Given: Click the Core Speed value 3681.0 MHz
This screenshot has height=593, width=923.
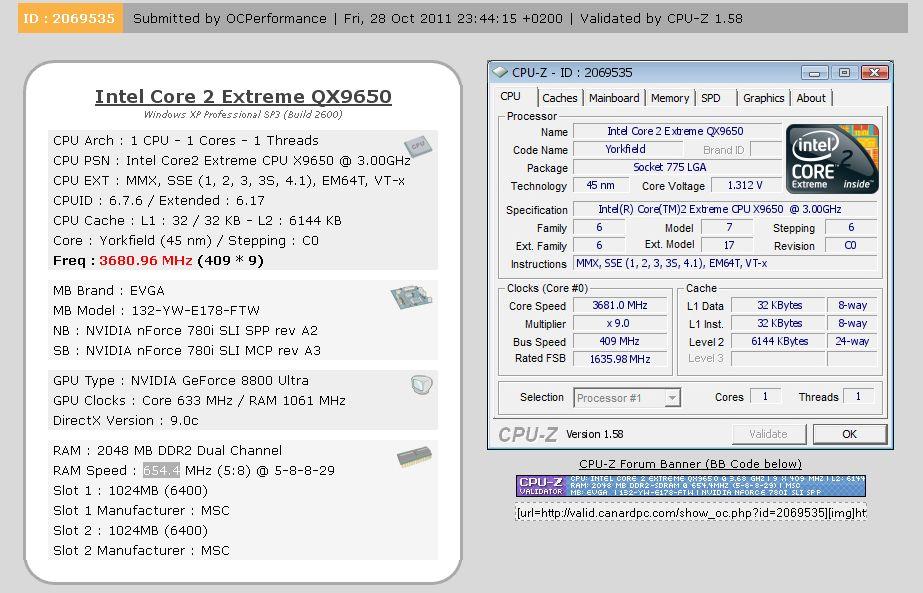Looking at the screenshot, I should tap(620, 305).
